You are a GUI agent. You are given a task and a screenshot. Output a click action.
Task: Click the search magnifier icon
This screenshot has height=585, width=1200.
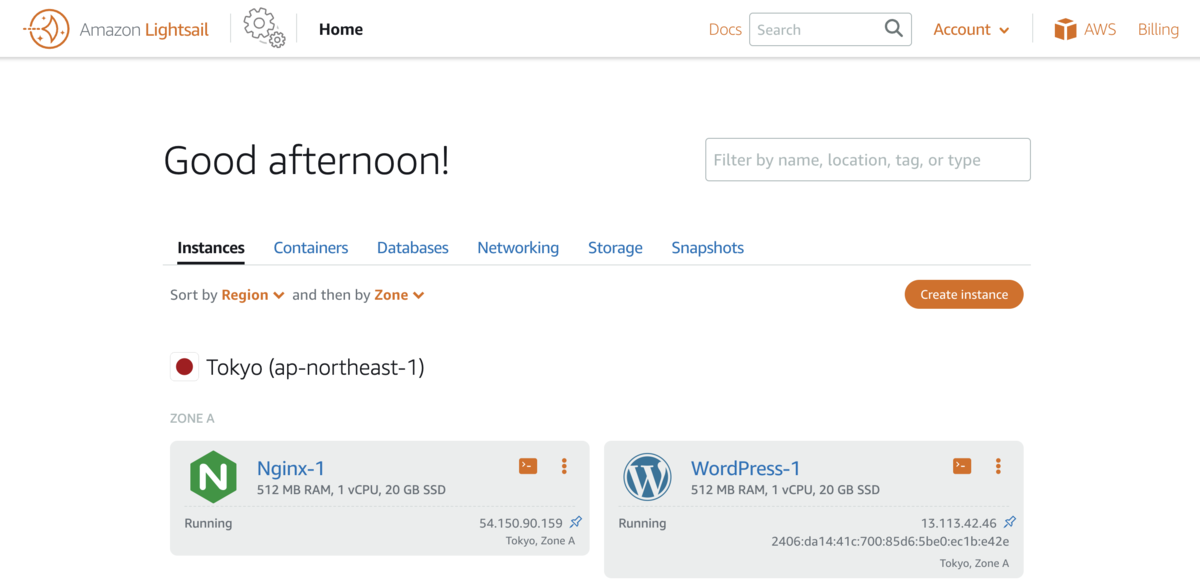pyautogui.click(x=894, y=29)
